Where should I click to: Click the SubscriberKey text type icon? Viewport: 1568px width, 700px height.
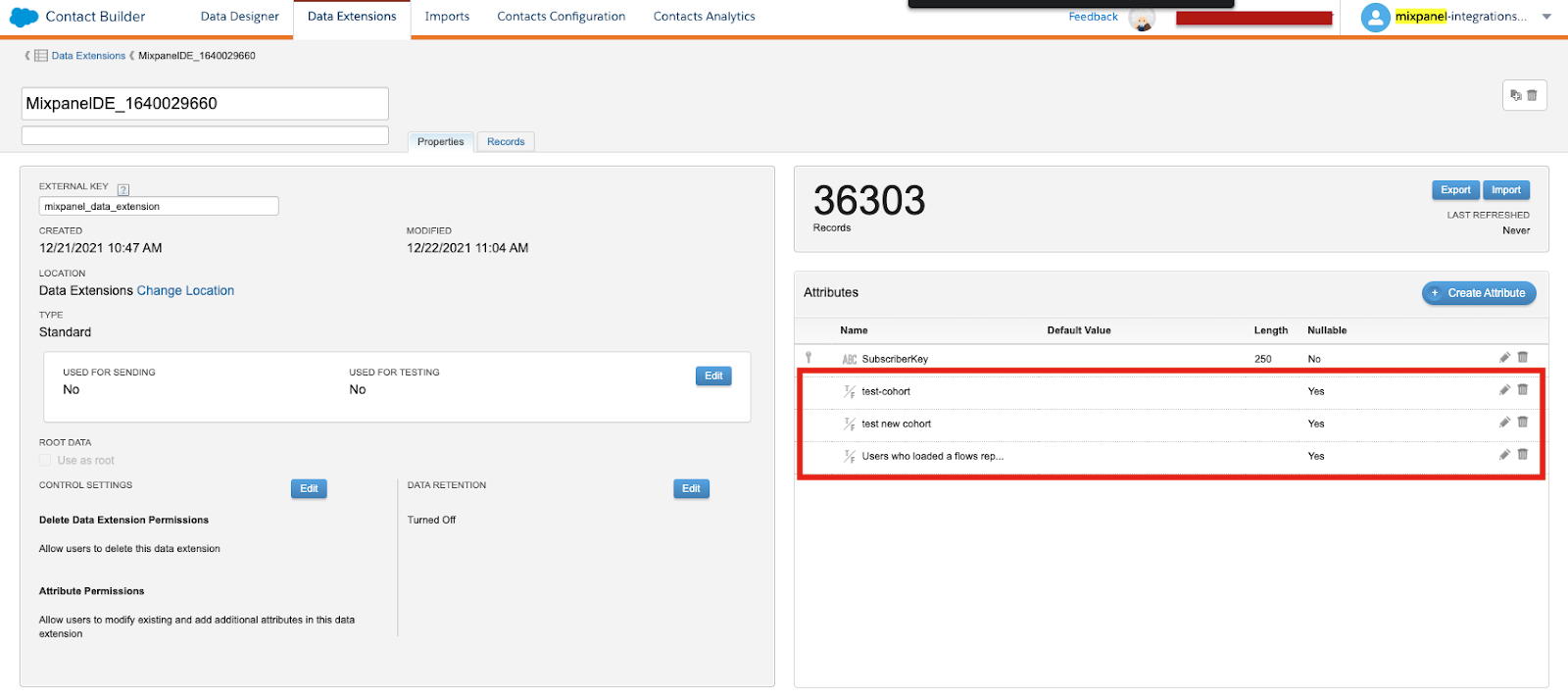click(850, 359)
